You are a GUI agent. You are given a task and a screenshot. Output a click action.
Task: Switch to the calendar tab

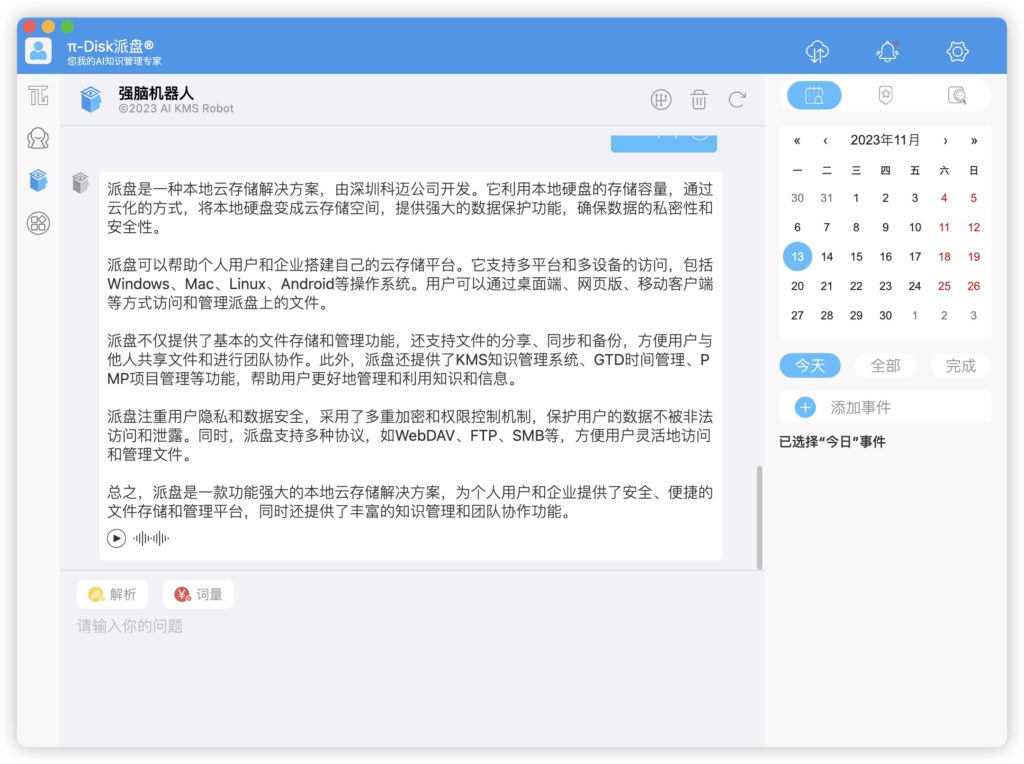[814, 96]
